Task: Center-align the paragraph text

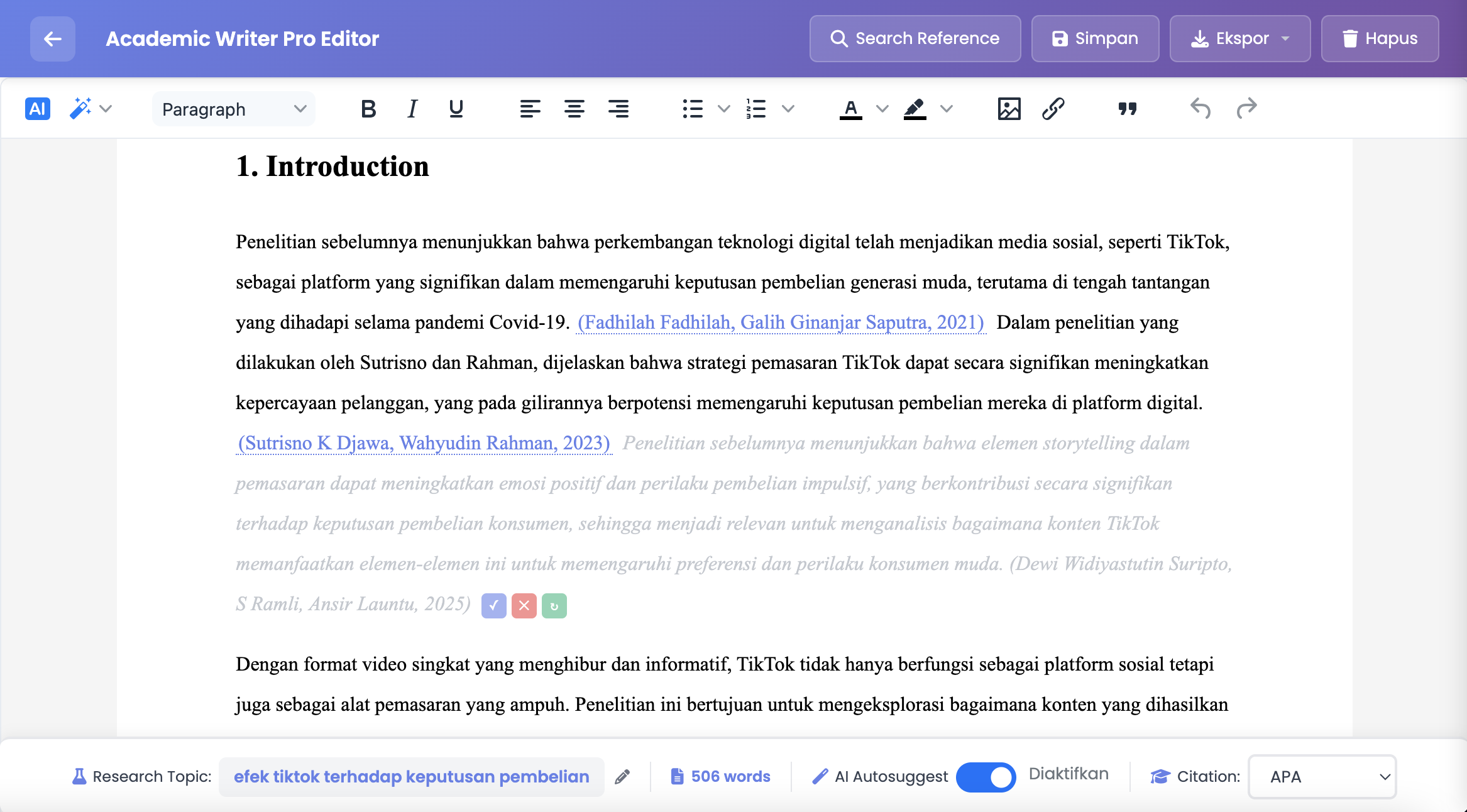Action: (574, 109)
